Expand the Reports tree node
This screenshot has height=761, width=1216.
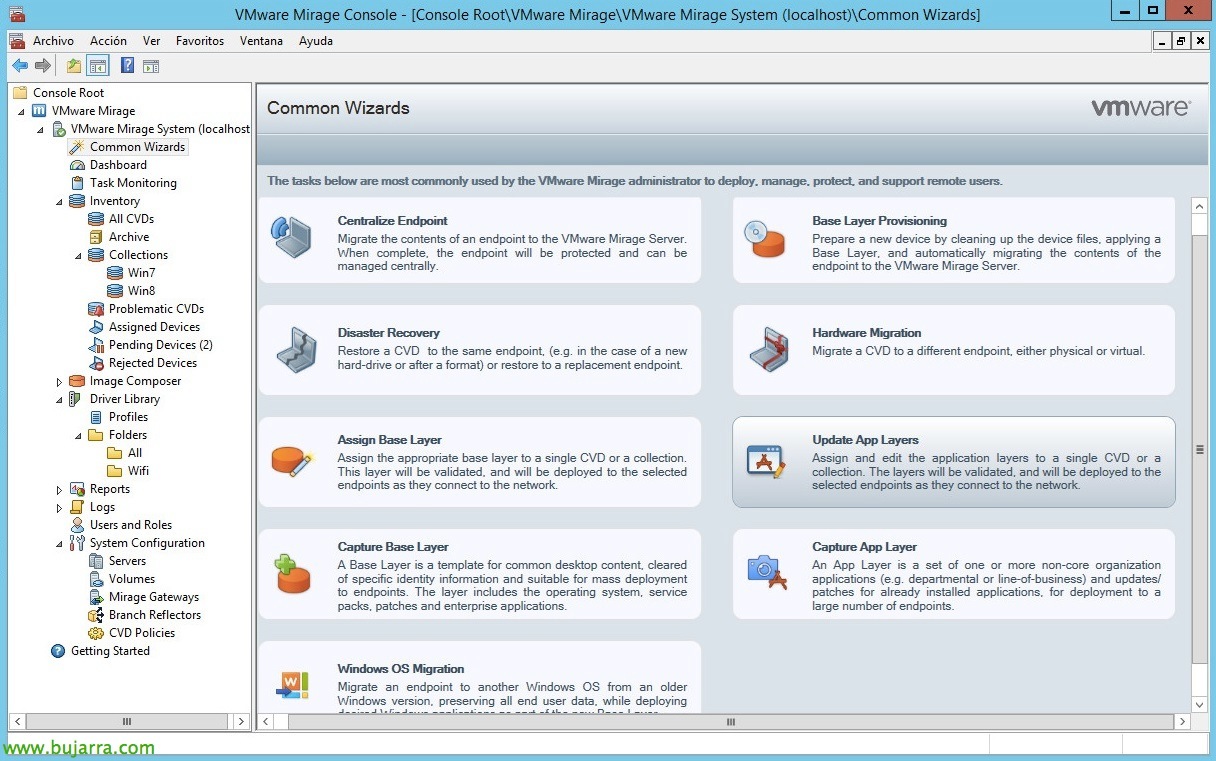point(60,489)
